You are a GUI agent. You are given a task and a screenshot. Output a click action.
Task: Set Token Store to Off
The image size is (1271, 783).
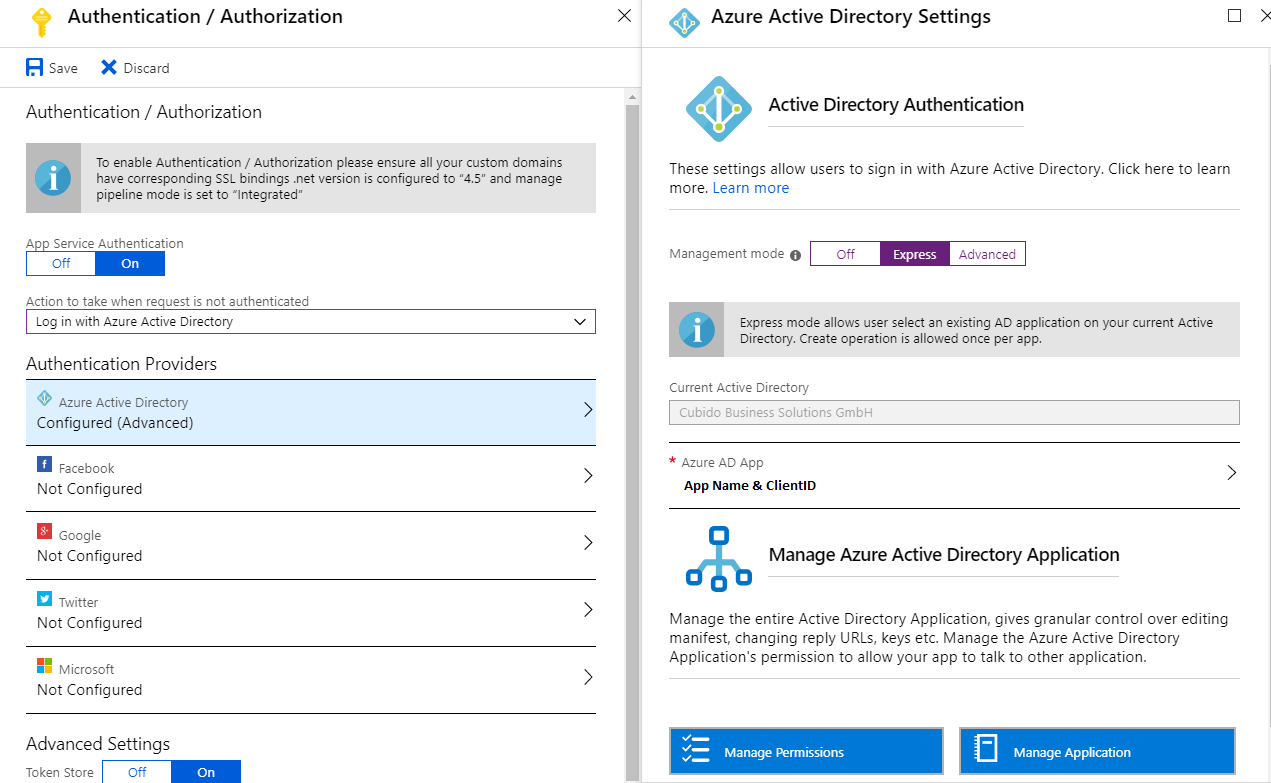(x=137, y=772)
